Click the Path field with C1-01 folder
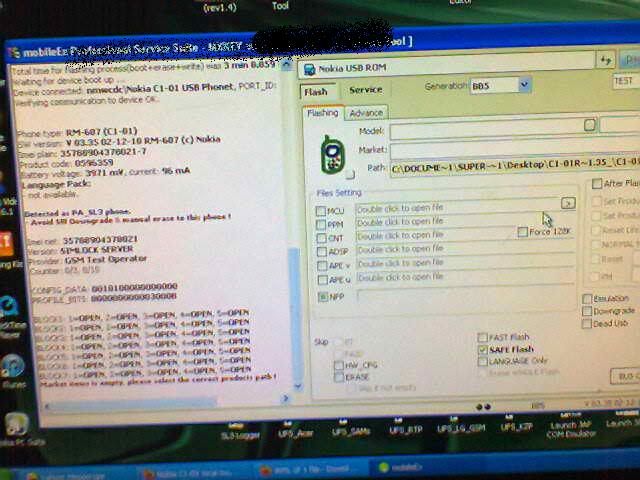The width and height of the screenshot is (640, 480). [x=515, y=168]
